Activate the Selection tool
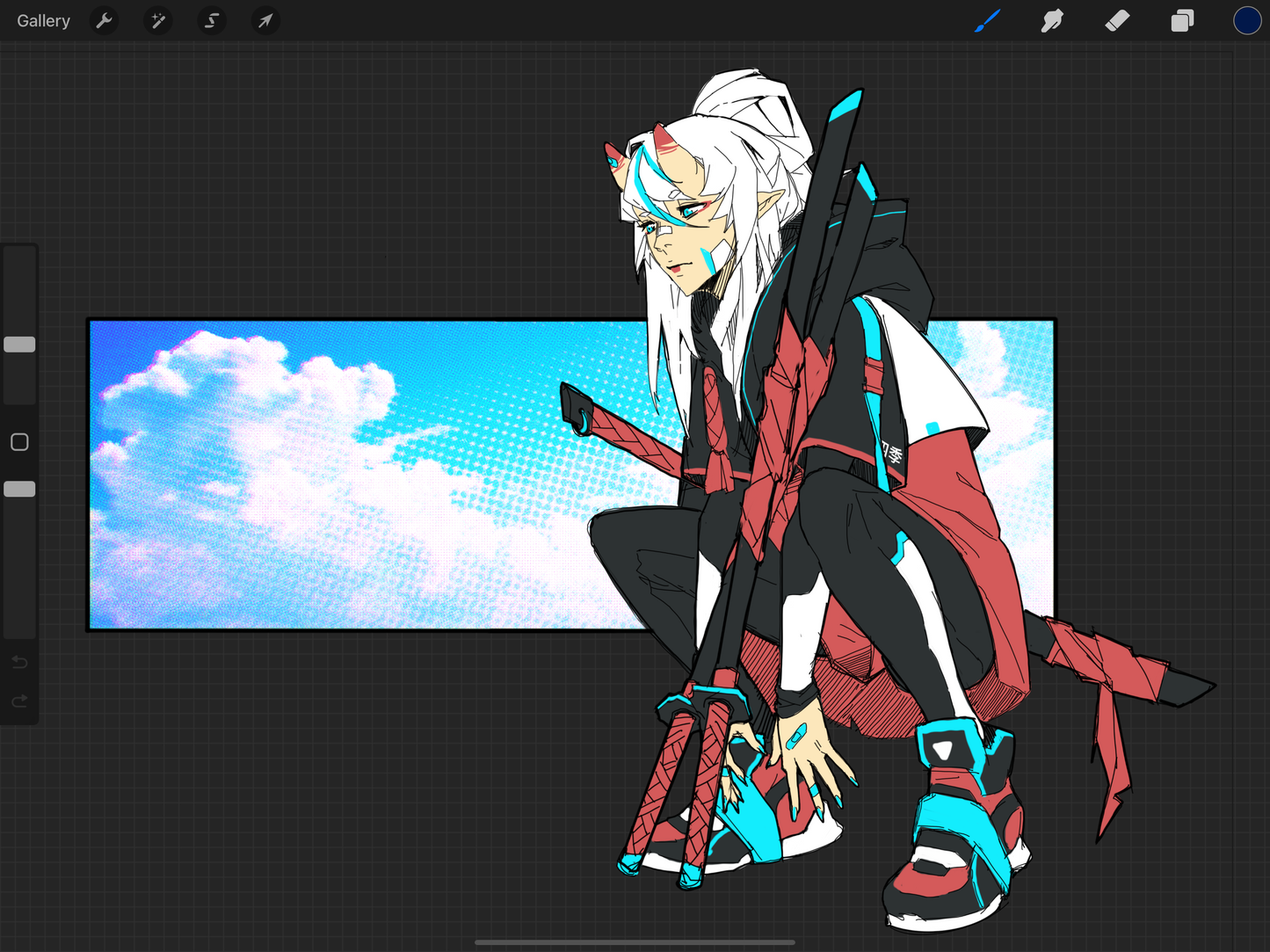 click(212, 21)
